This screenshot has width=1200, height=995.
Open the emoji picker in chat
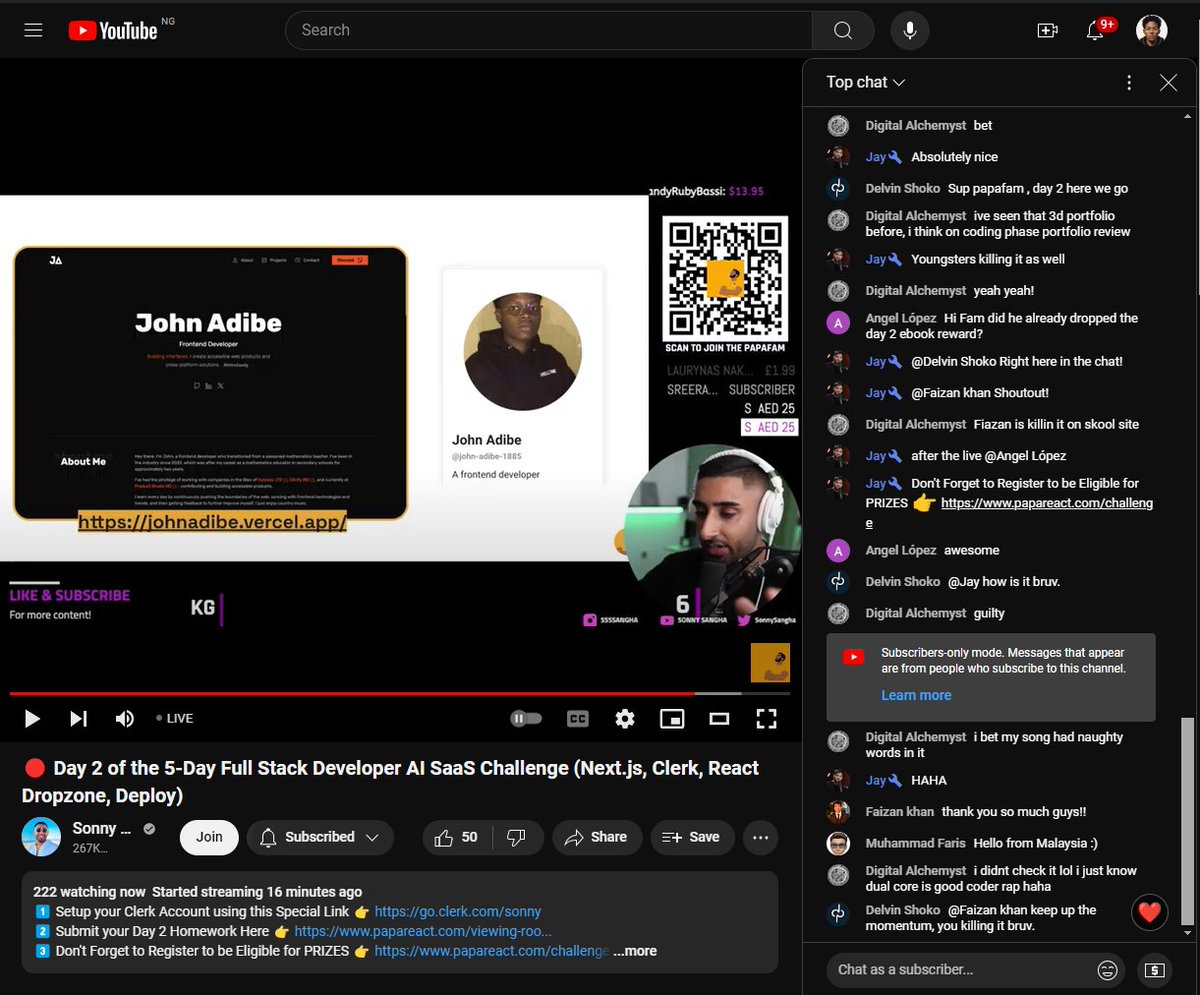1107,969
